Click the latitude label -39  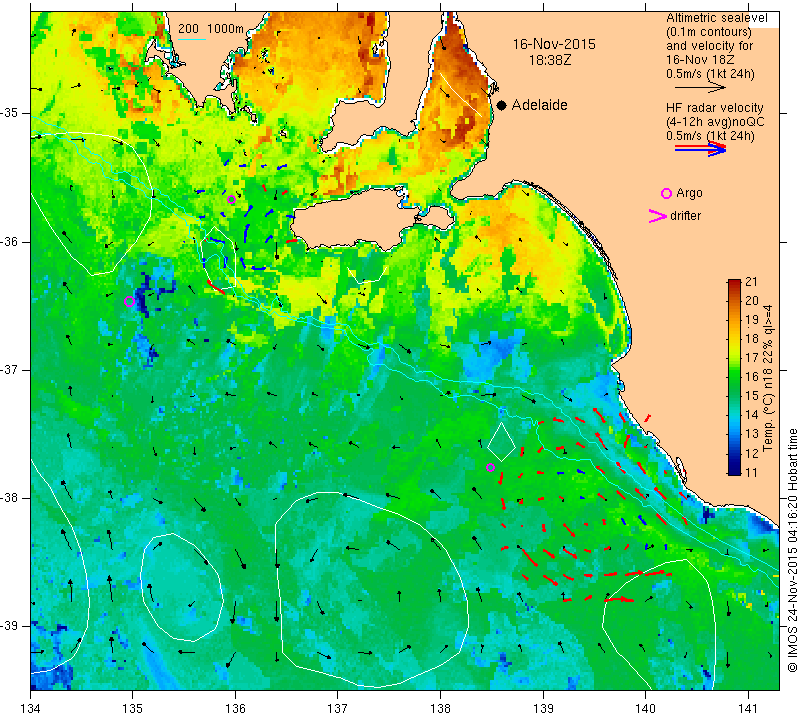pos(10,626)
